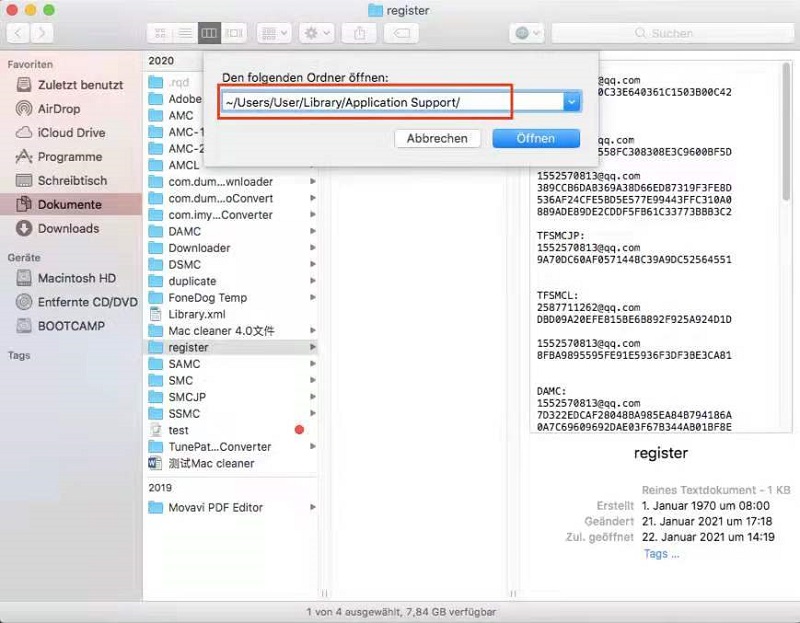The image size is (800, 623).
Task: Click the Tags heading in sidebar
Action: point(19,355)
